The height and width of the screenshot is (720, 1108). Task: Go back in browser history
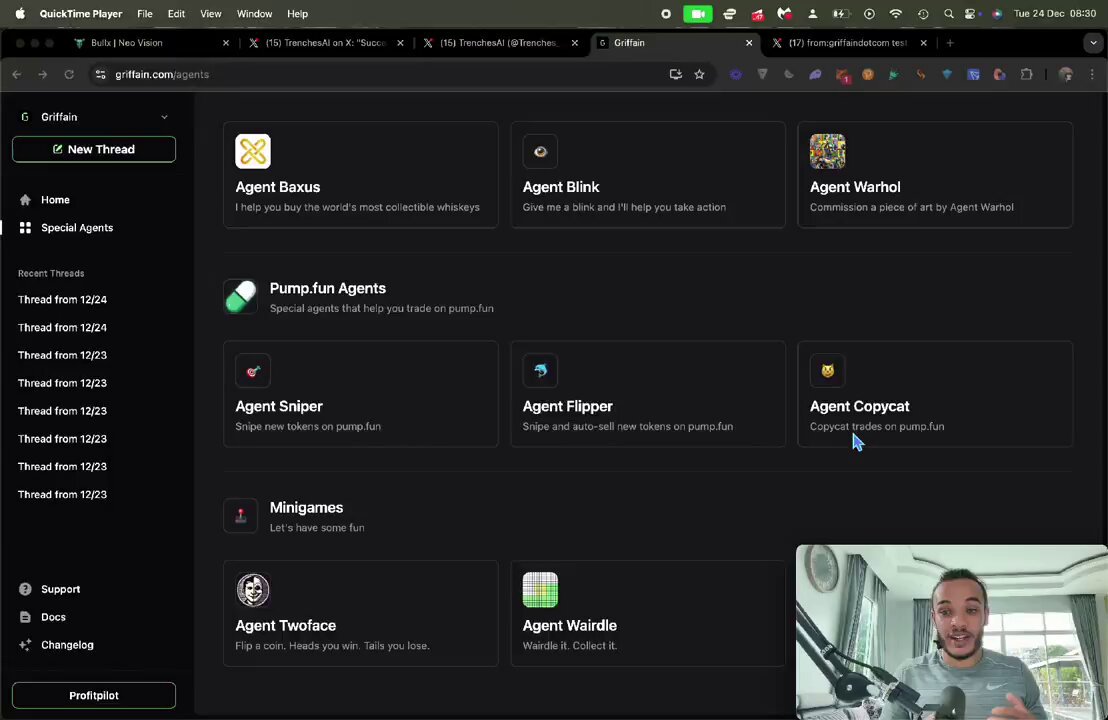(17, 74)
